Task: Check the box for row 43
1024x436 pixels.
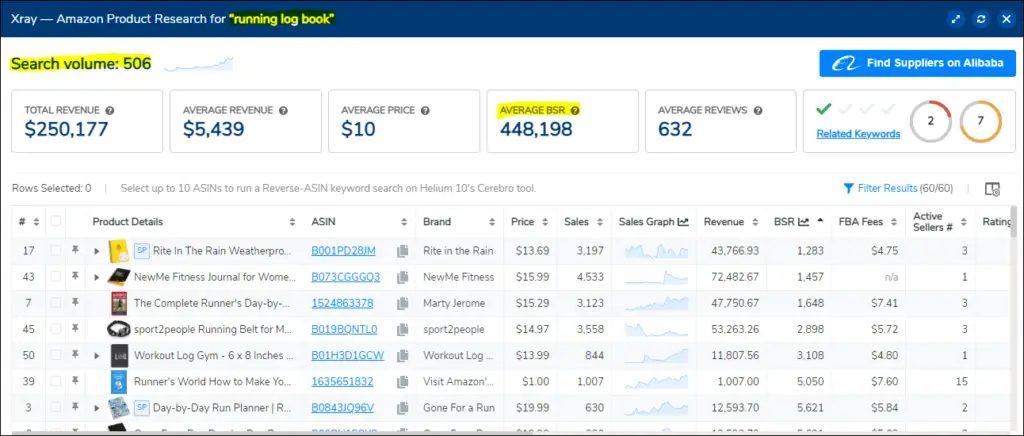Action: click(x=56, y=277)
